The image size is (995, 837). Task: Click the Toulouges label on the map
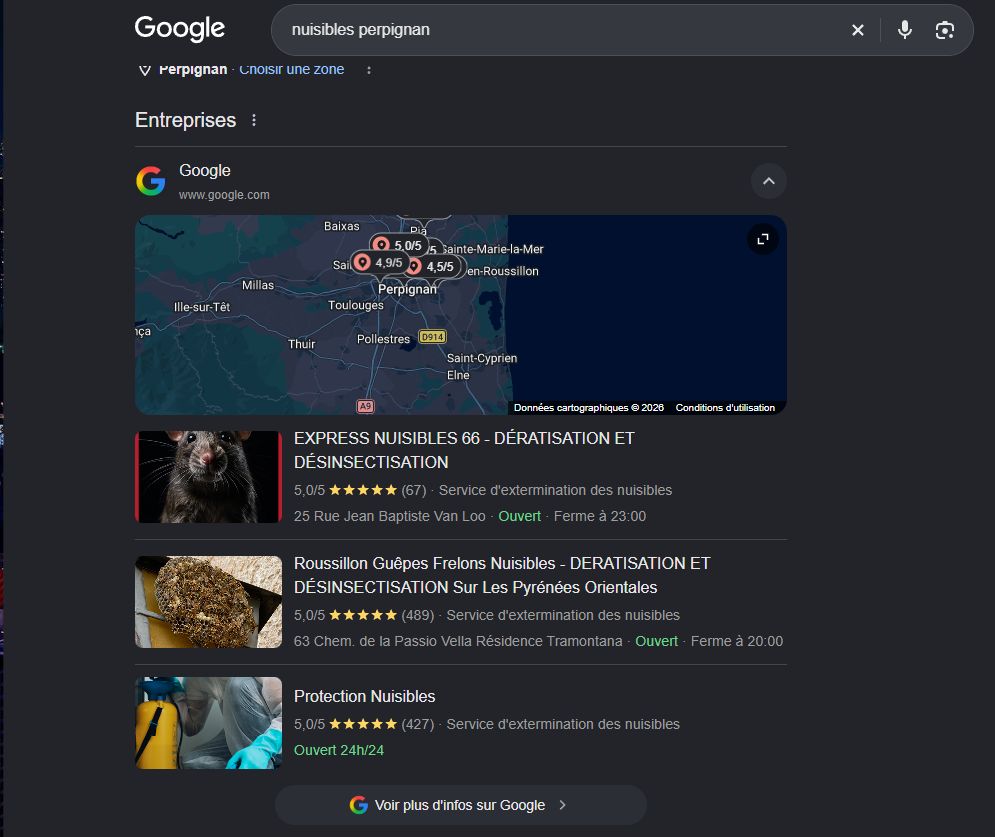coord(355,305)
